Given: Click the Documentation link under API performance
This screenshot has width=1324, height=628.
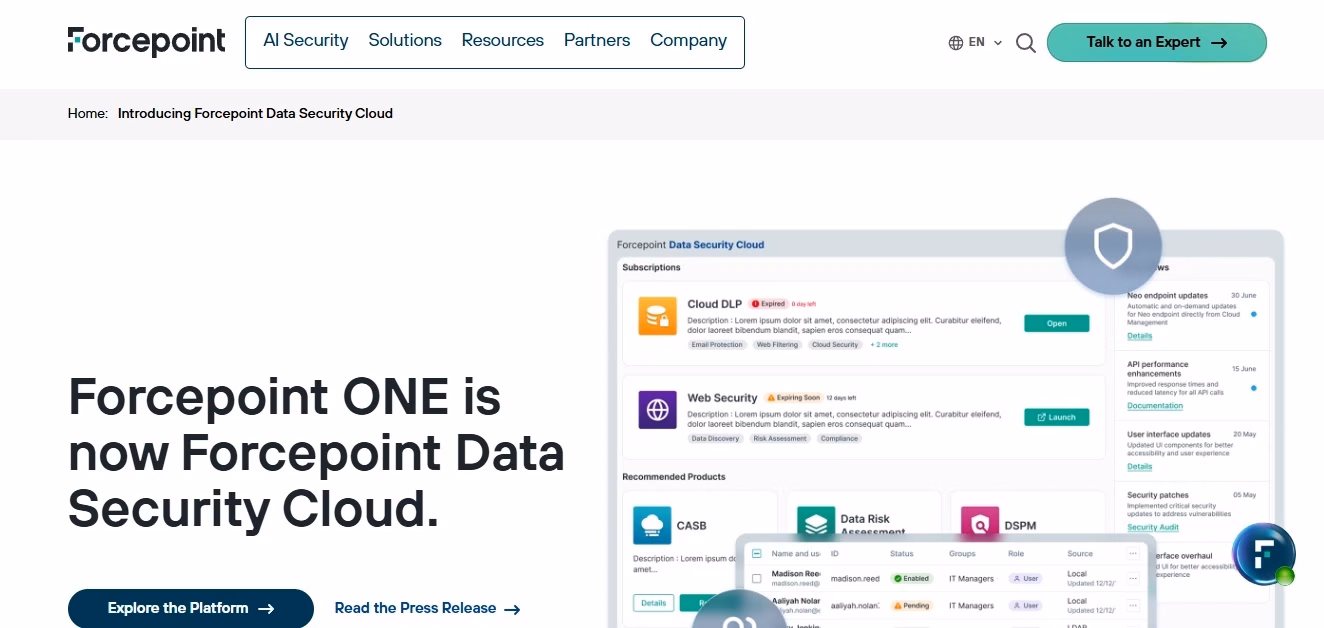Looking at the screenshot, I should (x=1155, y=406).
